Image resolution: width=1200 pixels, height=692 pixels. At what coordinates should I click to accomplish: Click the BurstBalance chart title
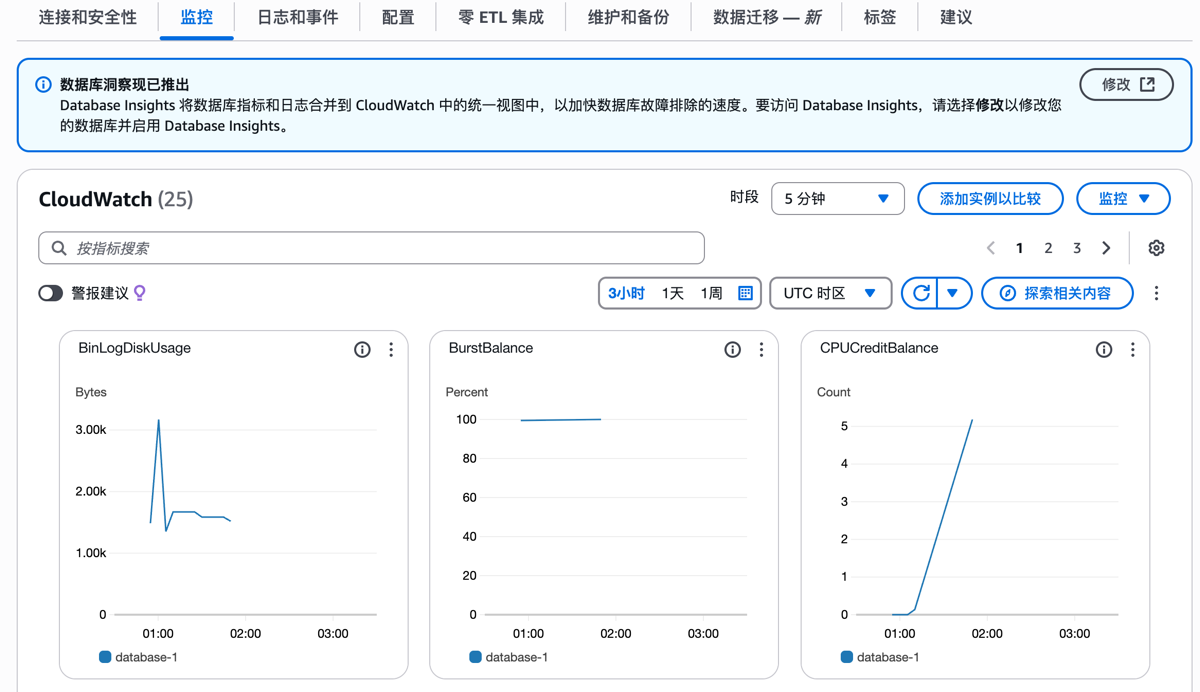pyautogui.click(x=491, y=348)
